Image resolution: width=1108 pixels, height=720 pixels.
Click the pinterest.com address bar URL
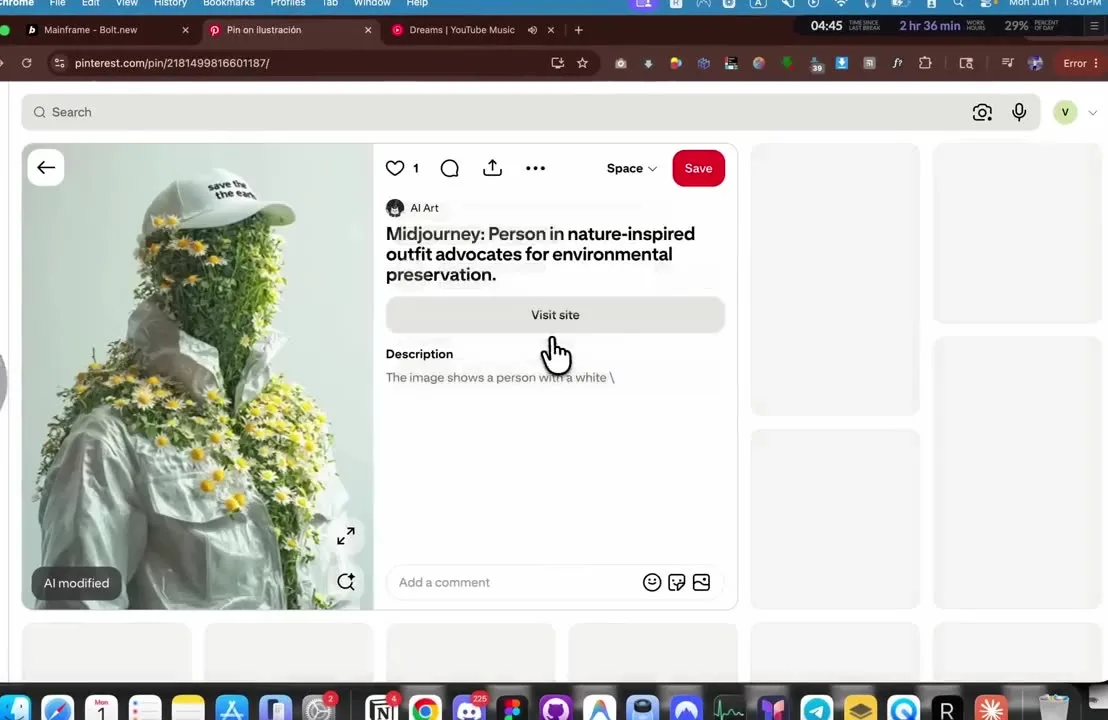[x=172, y=63]
